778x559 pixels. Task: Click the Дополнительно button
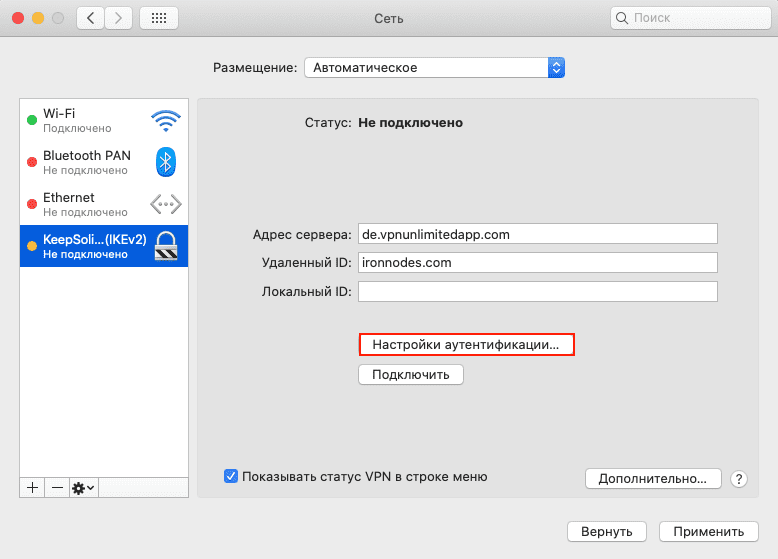652,479
